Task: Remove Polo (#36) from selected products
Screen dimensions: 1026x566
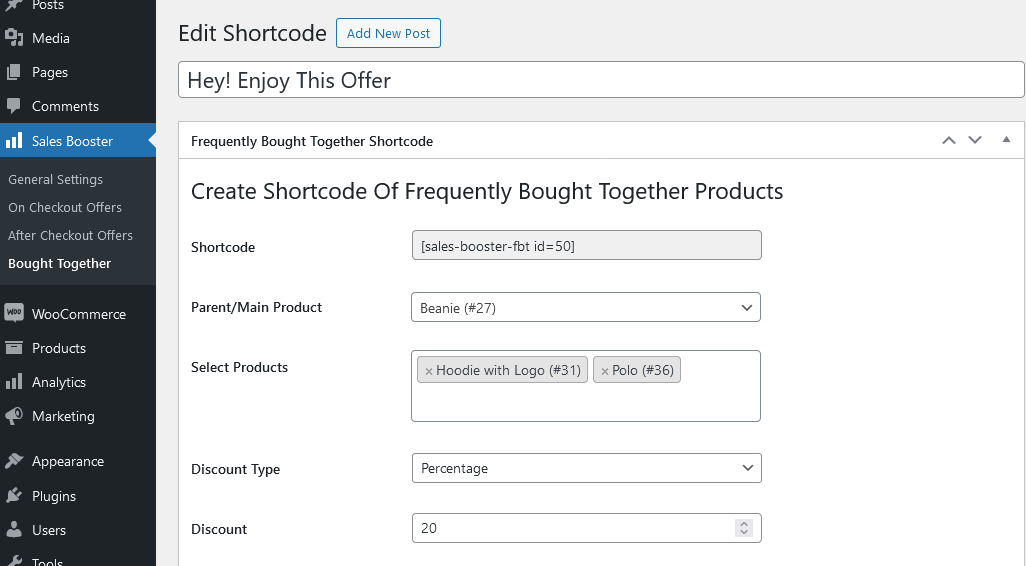Action: pos(605,371)
